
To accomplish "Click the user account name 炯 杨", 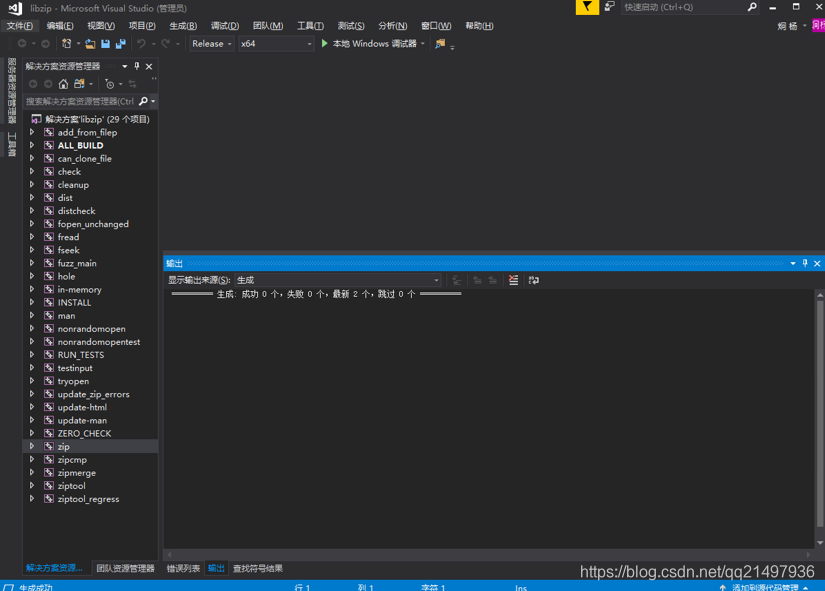I will [x=787, y=26].
